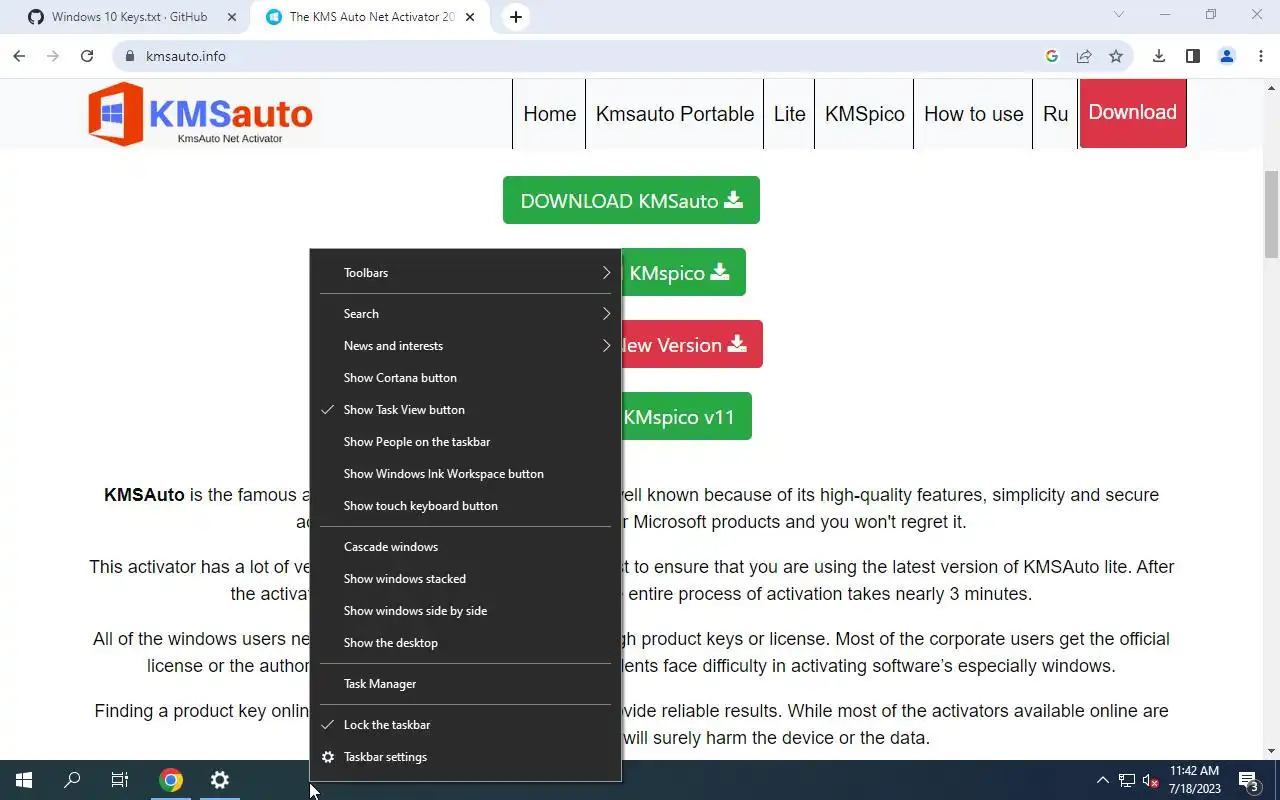Open Home nav link
This screenshot has height=800, width=1280.
(550, 114)
